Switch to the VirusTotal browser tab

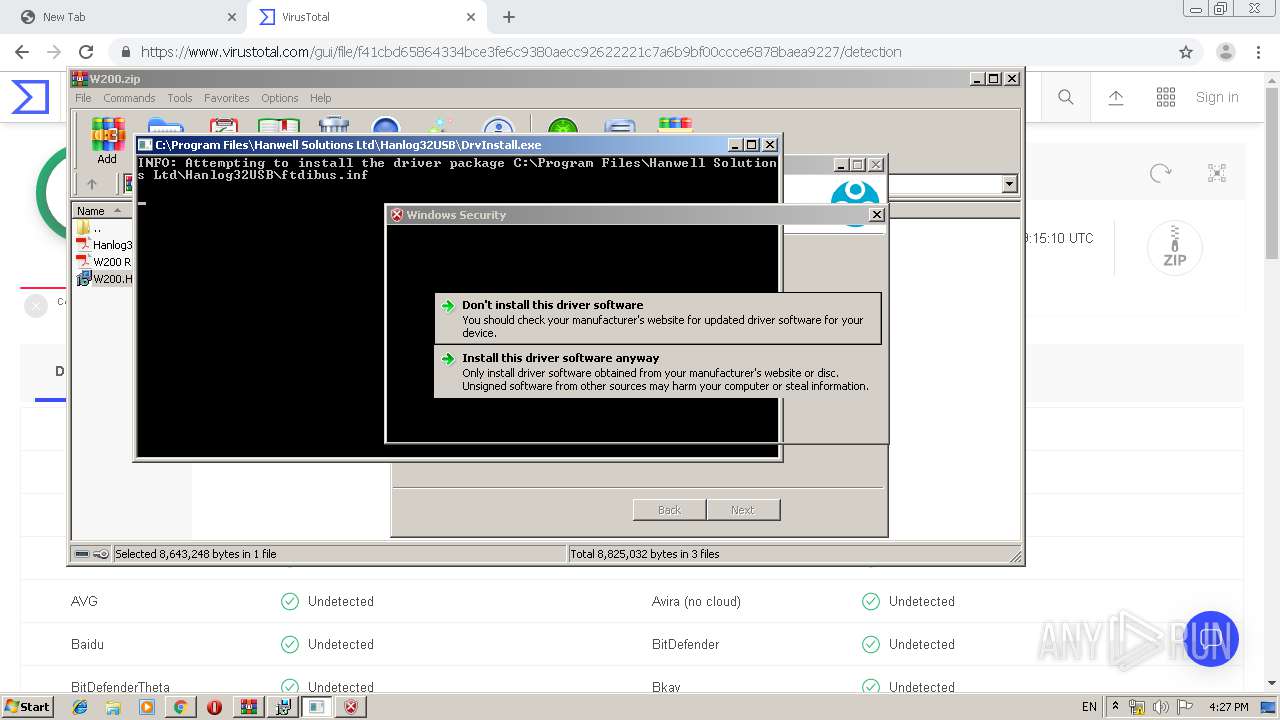368,17
